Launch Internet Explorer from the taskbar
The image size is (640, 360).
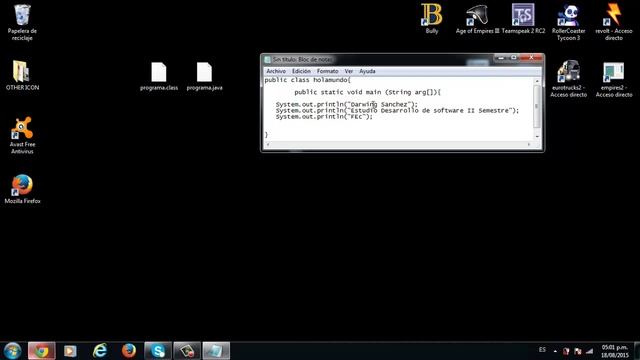pos(100,351)
